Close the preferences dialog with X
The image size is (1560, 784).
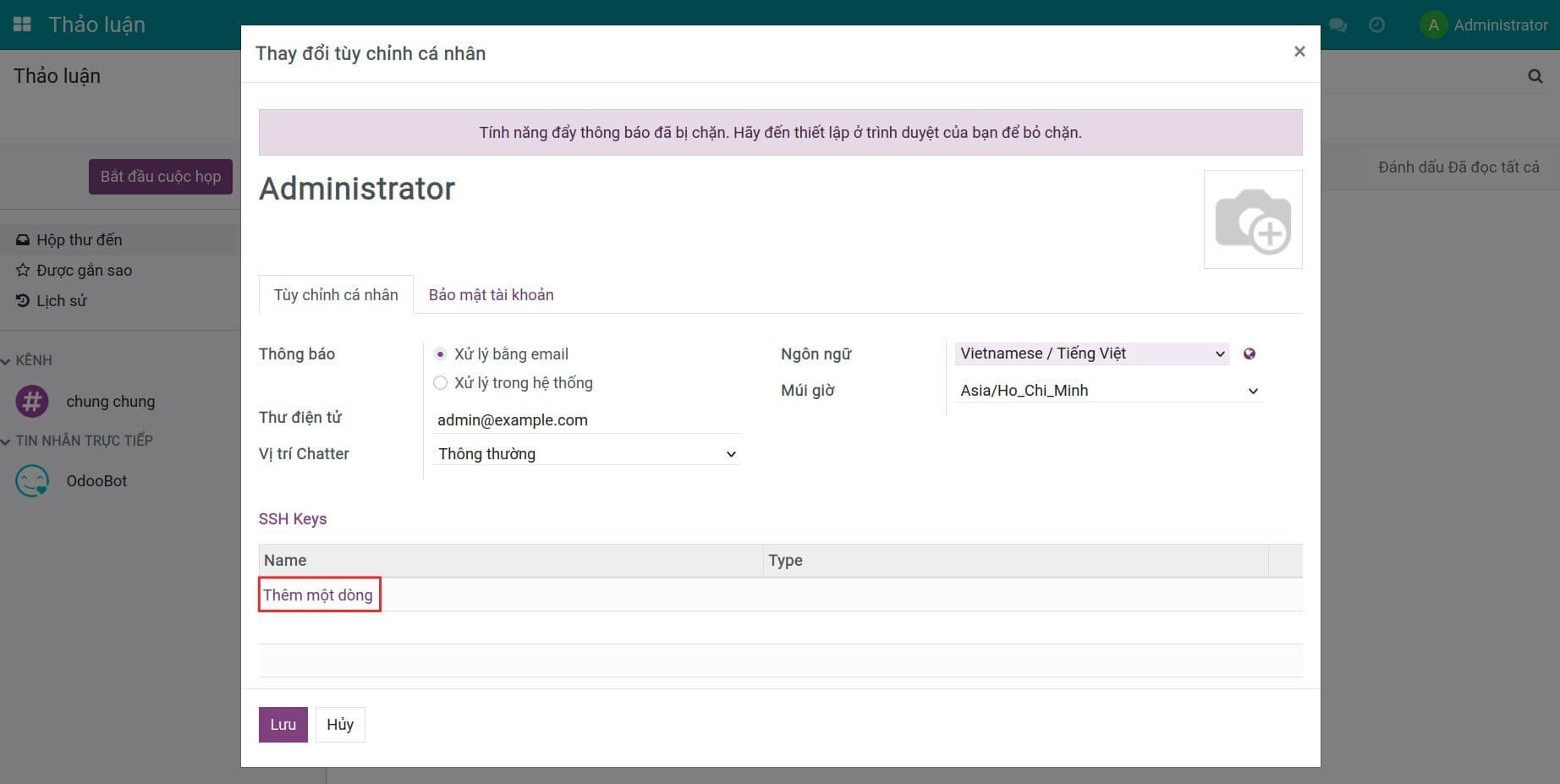point(1299,52)
